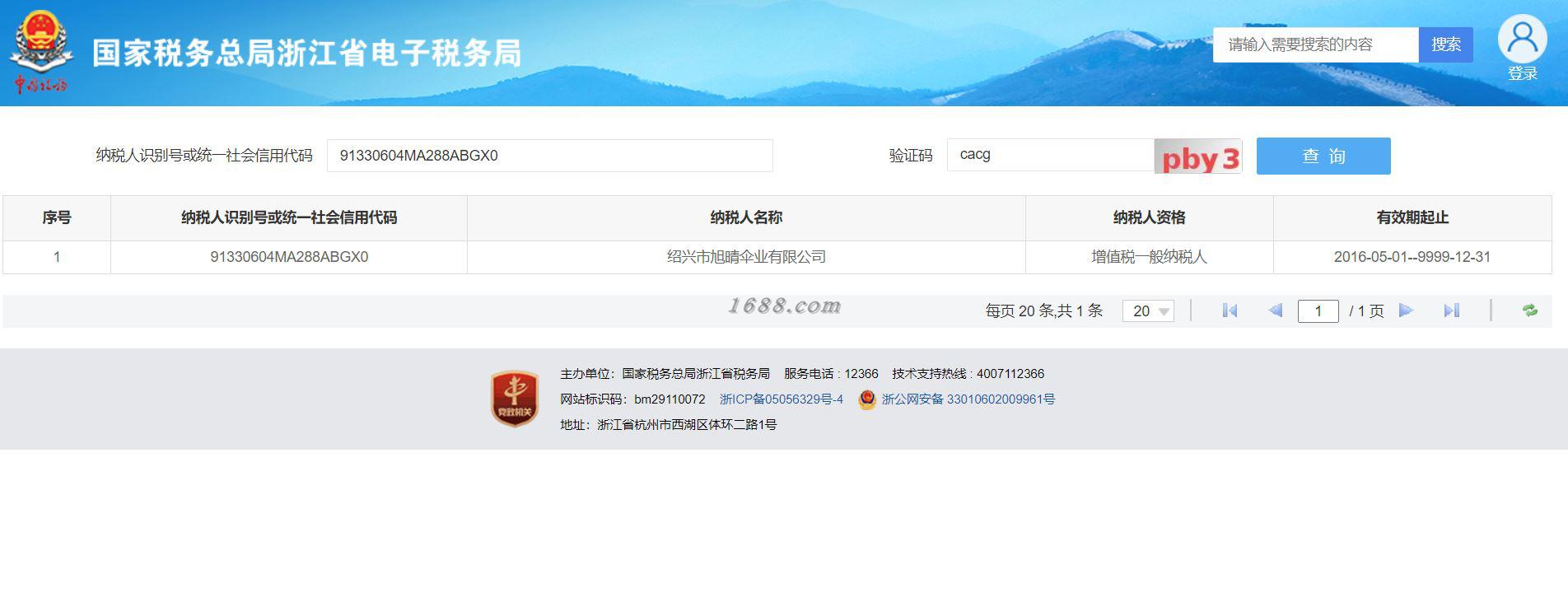
Task: Click the police shield beside 浙公网安备
Action: tap(866, 399)
